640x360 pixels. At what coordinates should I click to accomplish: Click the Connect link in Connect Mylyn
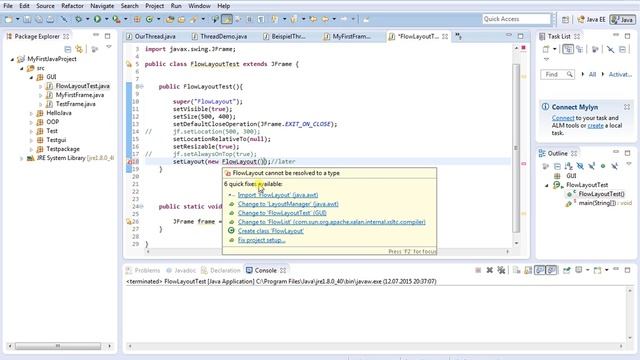(563, 118)
